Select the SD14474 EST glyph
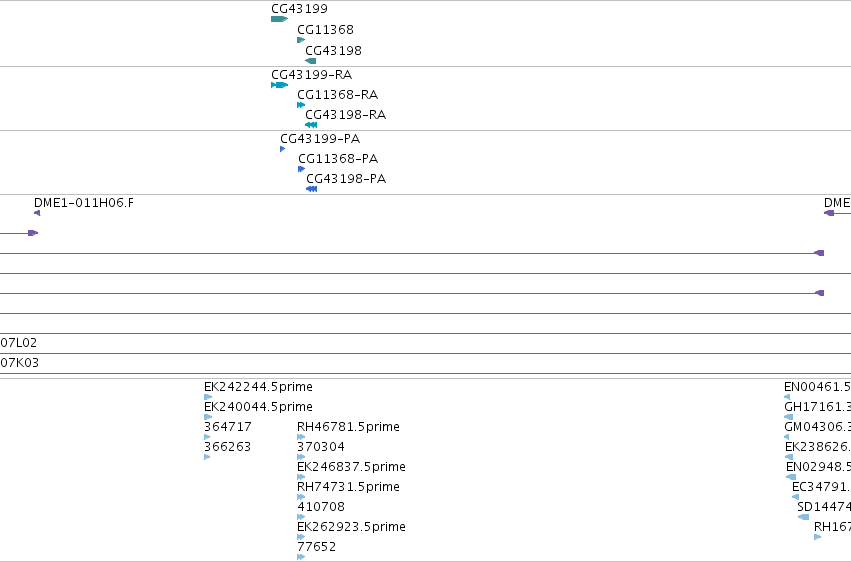This screenshot has width=851, height=562. tap(803, 517)
